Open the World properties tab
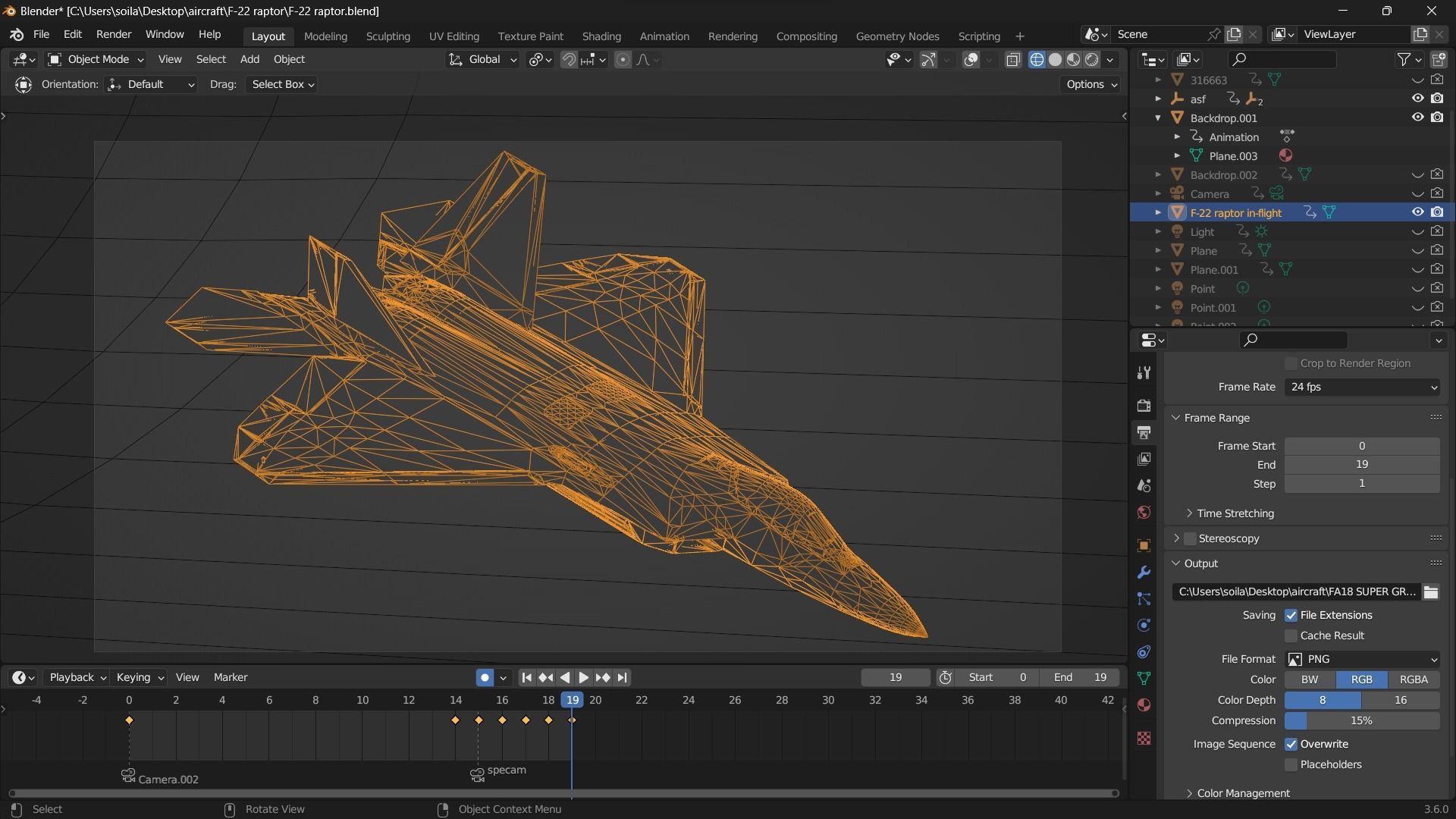1456x819 pixels. point(1144,512)
